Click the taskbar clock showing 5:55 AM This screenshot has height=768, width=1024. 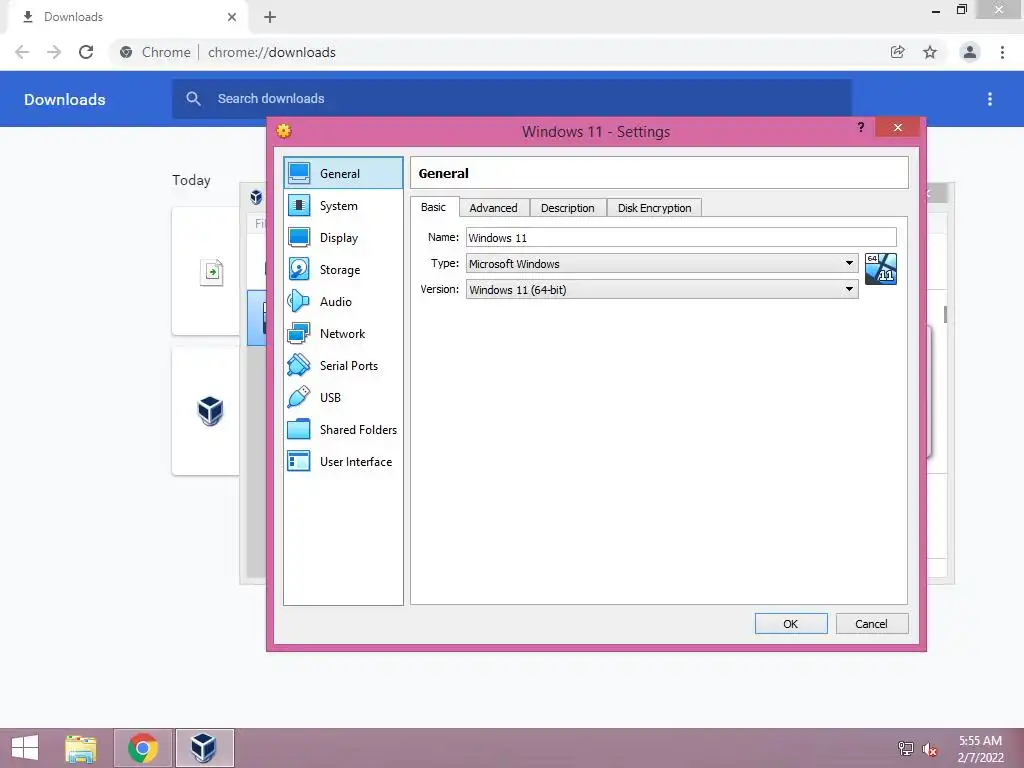(x=980, y=748)
